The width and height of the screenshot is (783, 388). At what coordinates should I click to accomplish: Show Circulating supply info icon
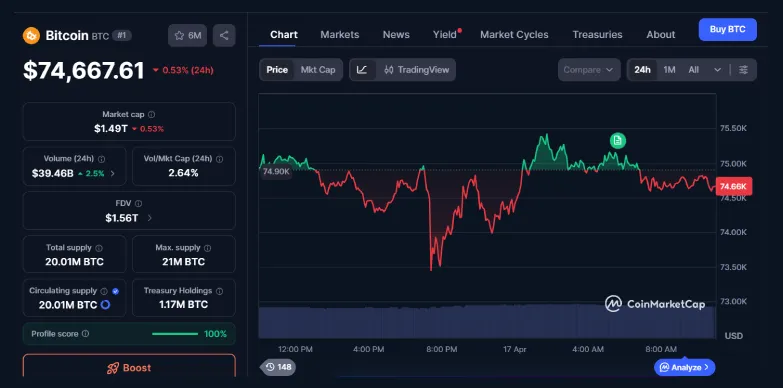(104, 291)
